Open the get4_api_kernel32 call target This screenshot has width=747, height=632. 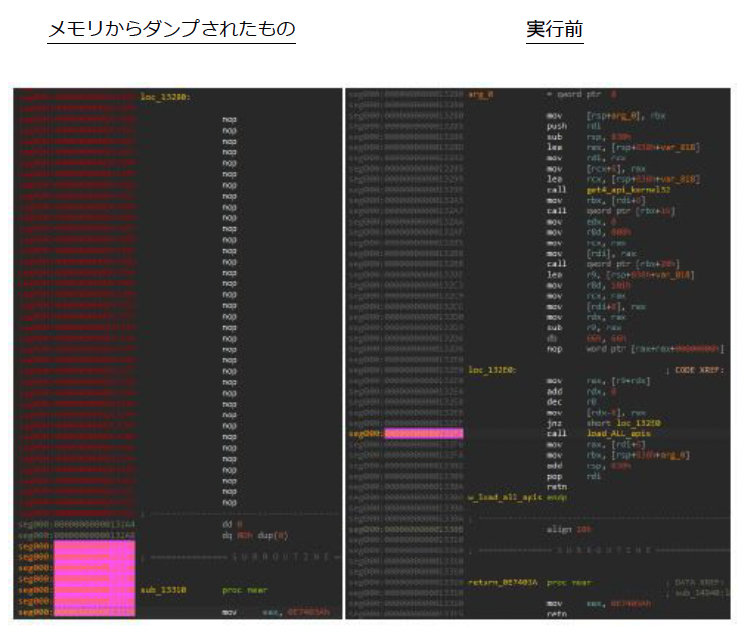(x=628, y=190)
